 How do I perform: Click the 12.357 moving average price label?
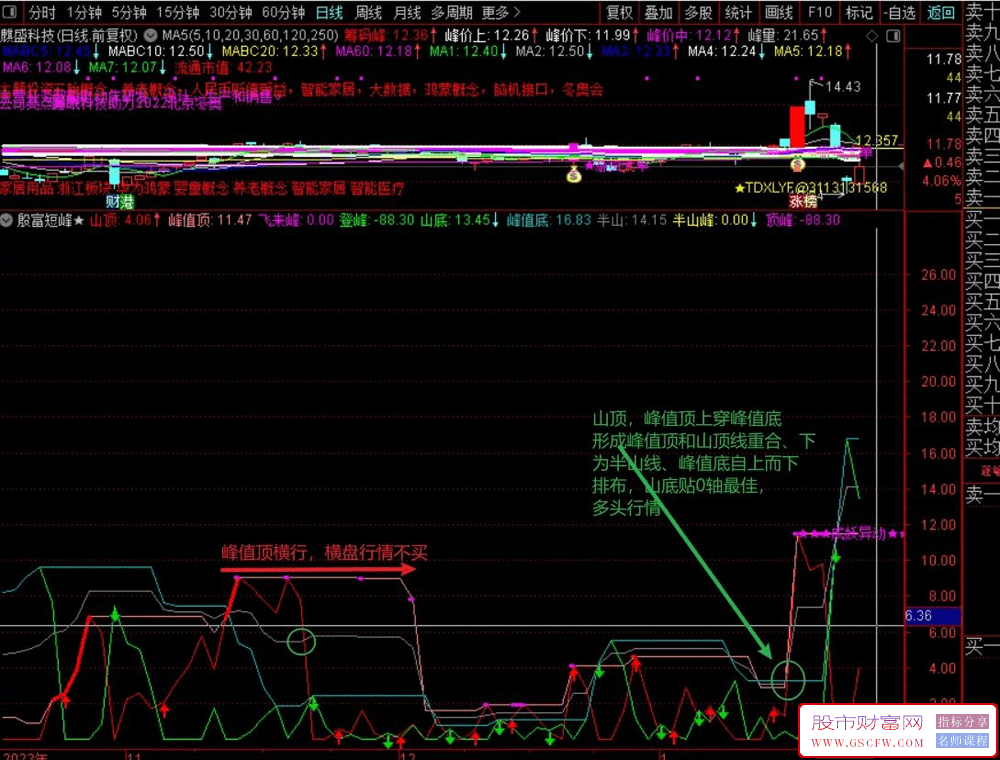(x=876, y=140)
